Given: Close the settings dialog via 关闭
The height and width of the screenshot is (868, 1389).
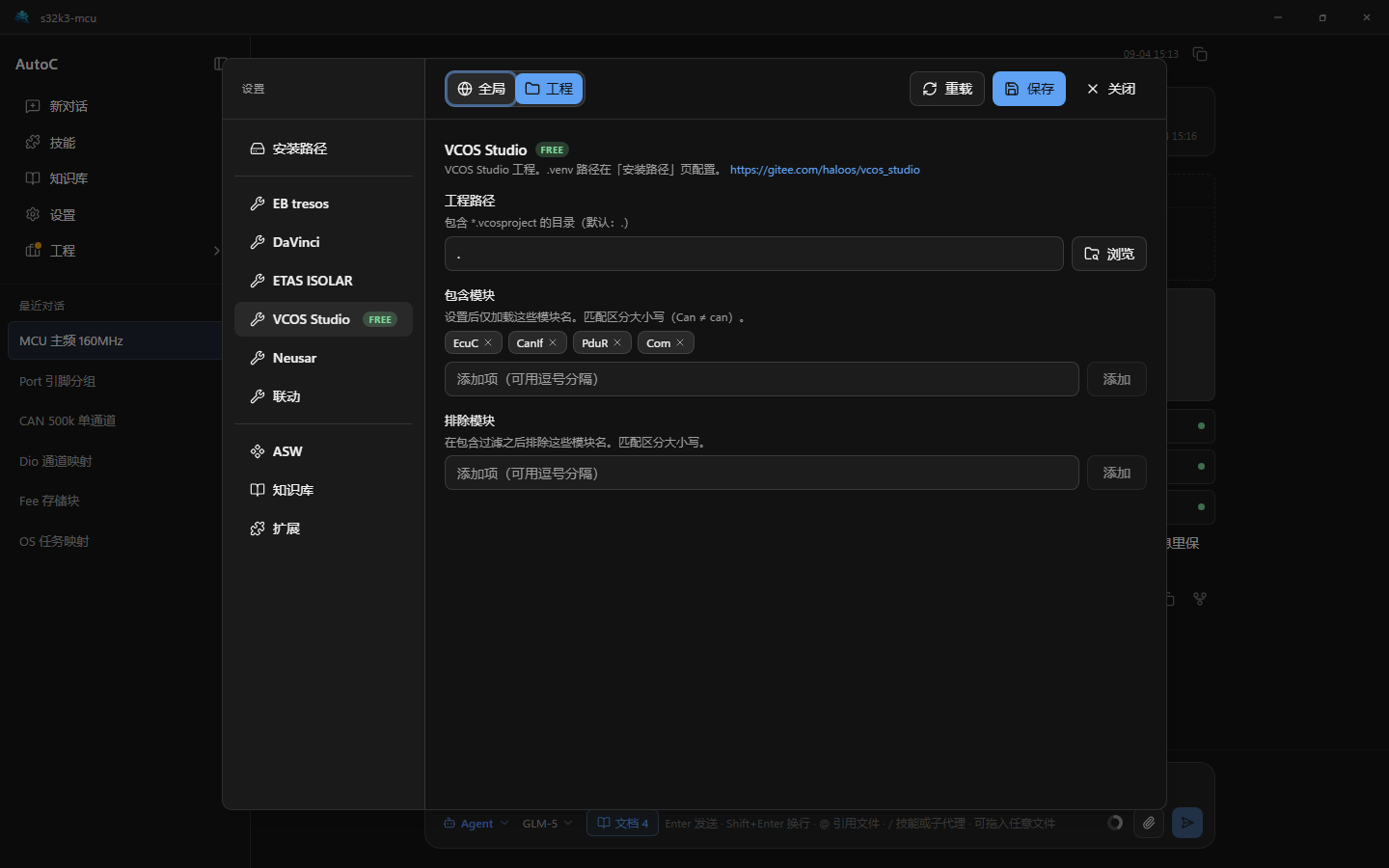Looking at the screenshot, I should coord(1111,89).
